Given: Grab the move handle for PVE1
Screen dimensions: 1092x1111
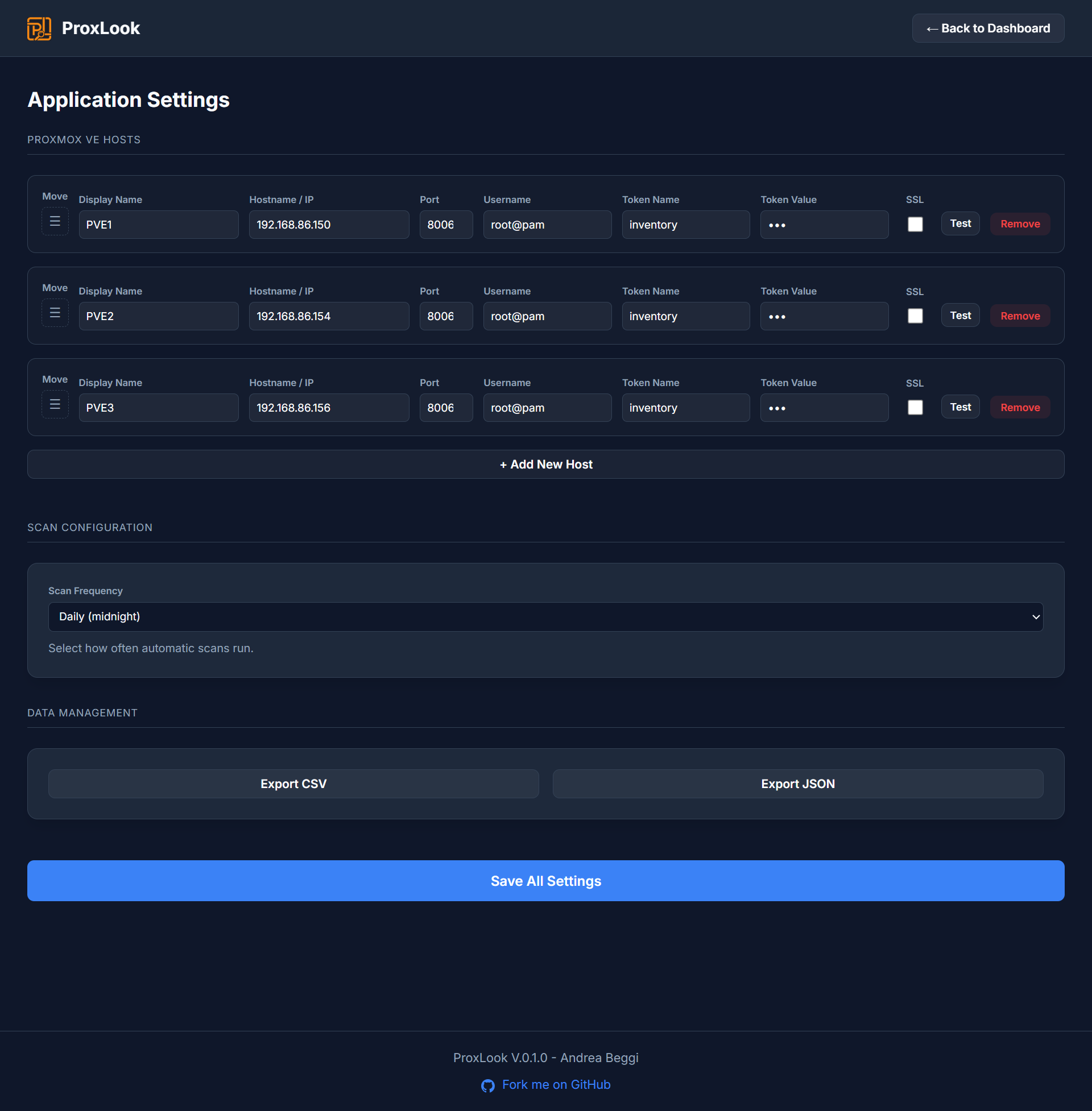Looking at the screenshot, I should (55, 221).
